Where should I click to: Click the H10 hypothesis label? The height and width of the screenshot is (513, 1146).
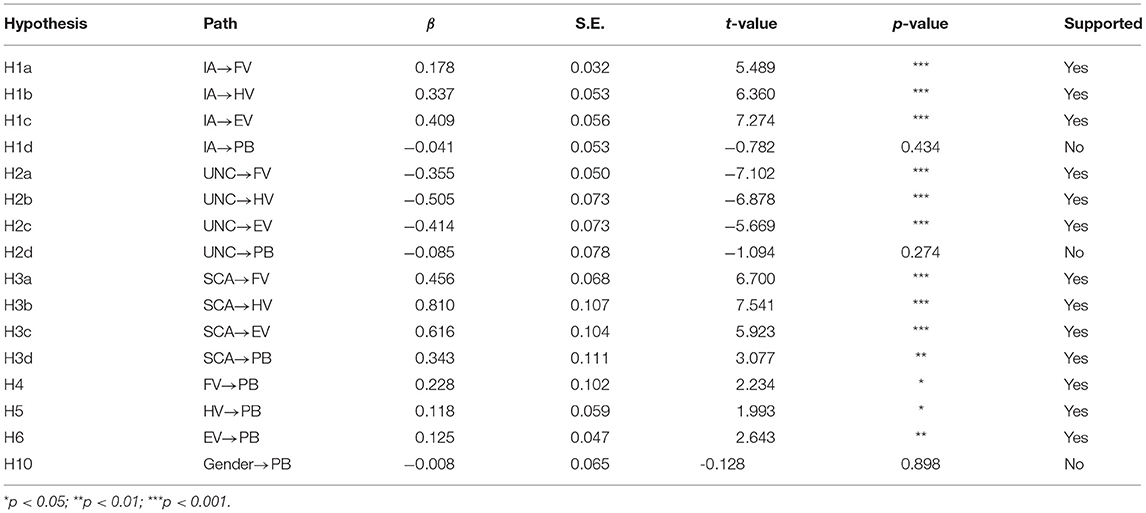pyautogui.click(x=20, y=463)
